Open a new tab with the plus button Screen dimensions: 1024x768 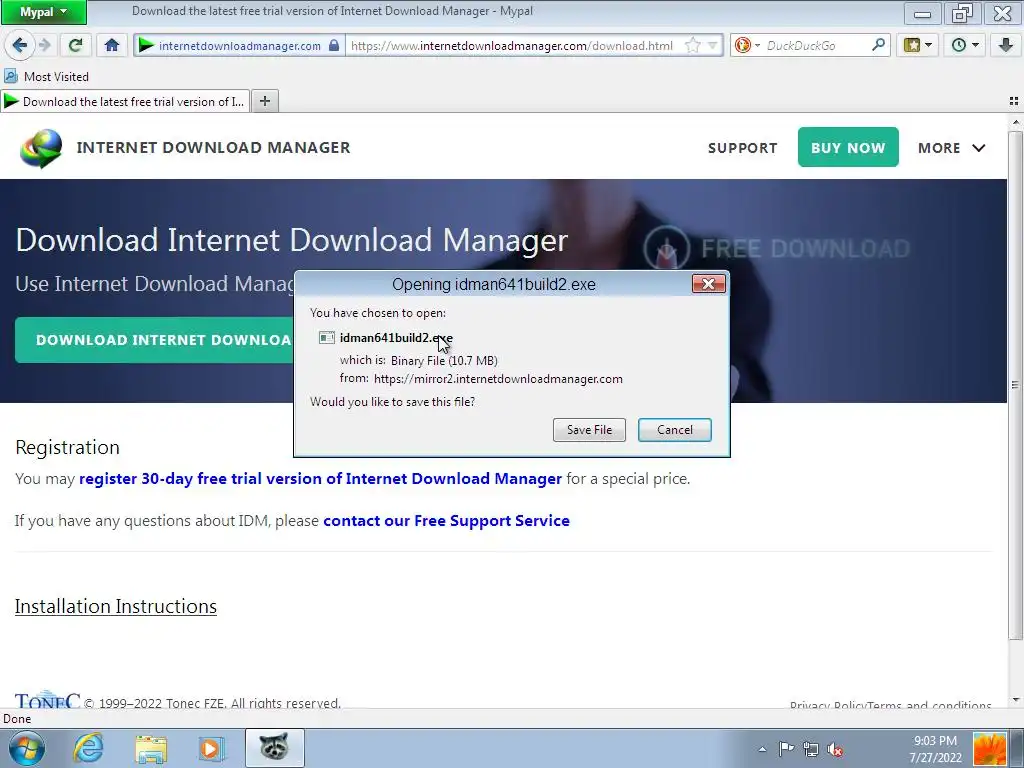pos(264,101)
